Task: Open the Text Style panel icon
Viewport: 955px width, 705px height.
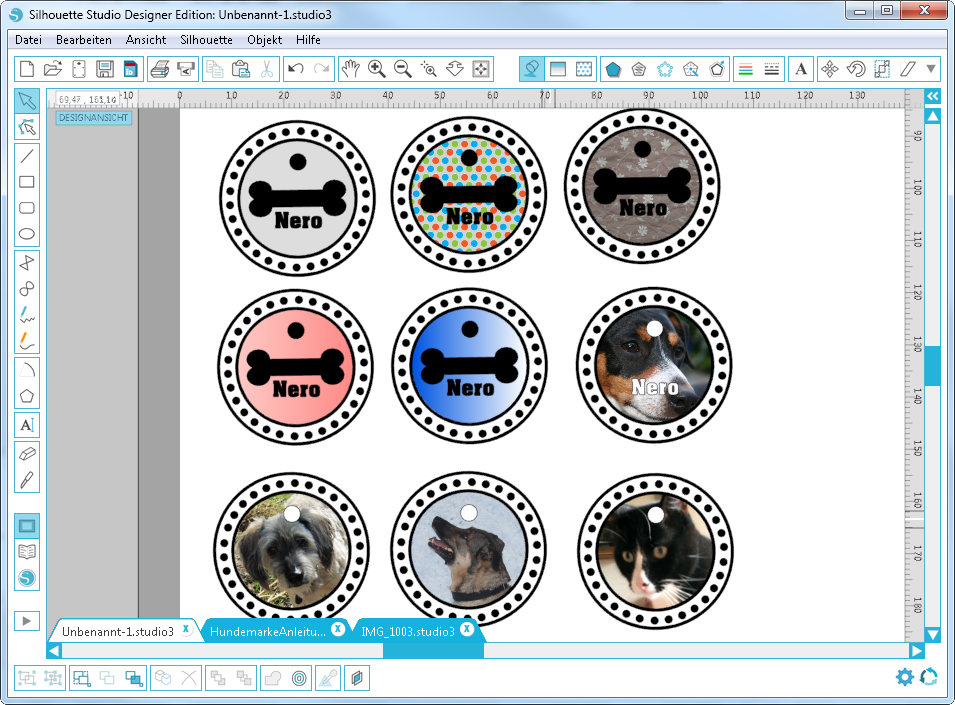Action: click(800, 69)
